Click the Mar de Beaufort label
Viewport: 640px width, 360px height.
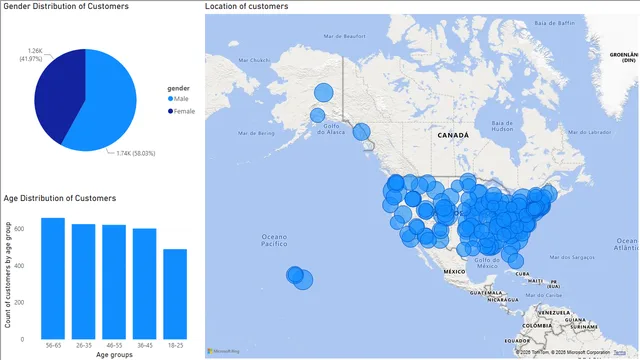(x=344, y=36)
